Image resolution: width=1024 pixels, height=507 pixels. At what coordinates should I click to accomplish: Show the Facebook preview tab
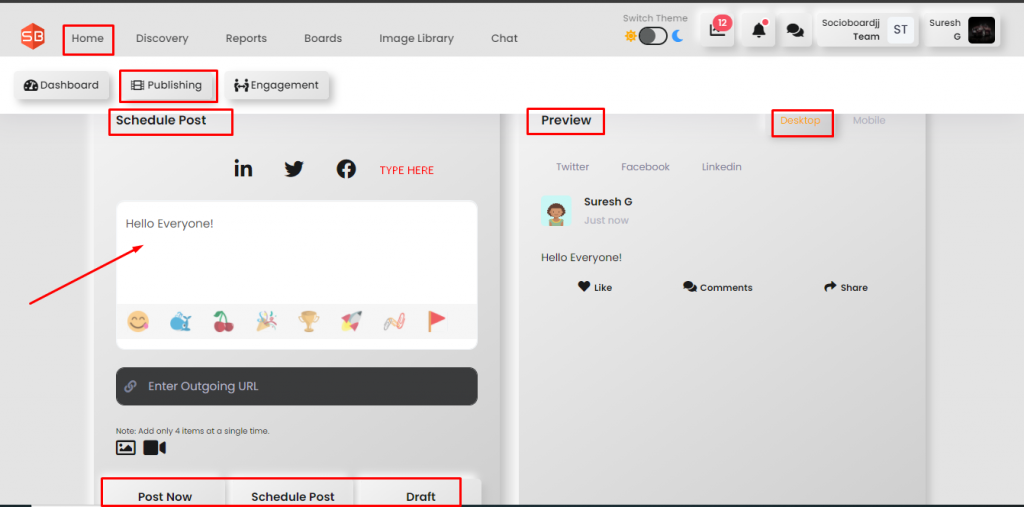[645, 167]
